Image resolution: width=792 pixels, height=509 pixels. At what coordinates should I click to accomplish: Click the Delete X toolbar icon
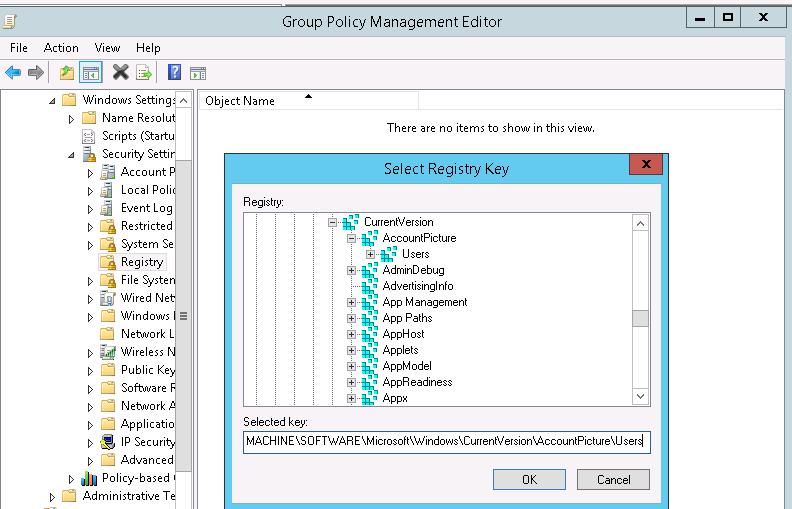click(120, 72)
